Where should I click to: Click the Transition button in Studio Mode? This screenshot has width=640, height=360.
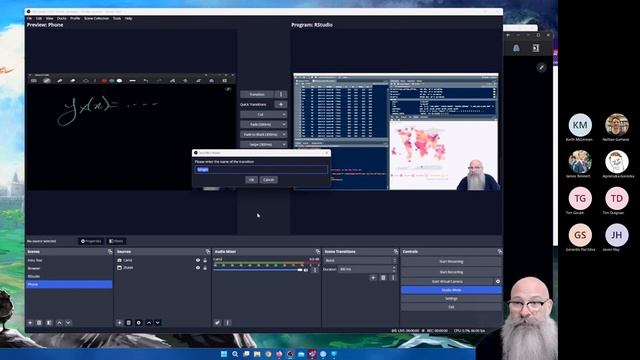pos(257,94)
